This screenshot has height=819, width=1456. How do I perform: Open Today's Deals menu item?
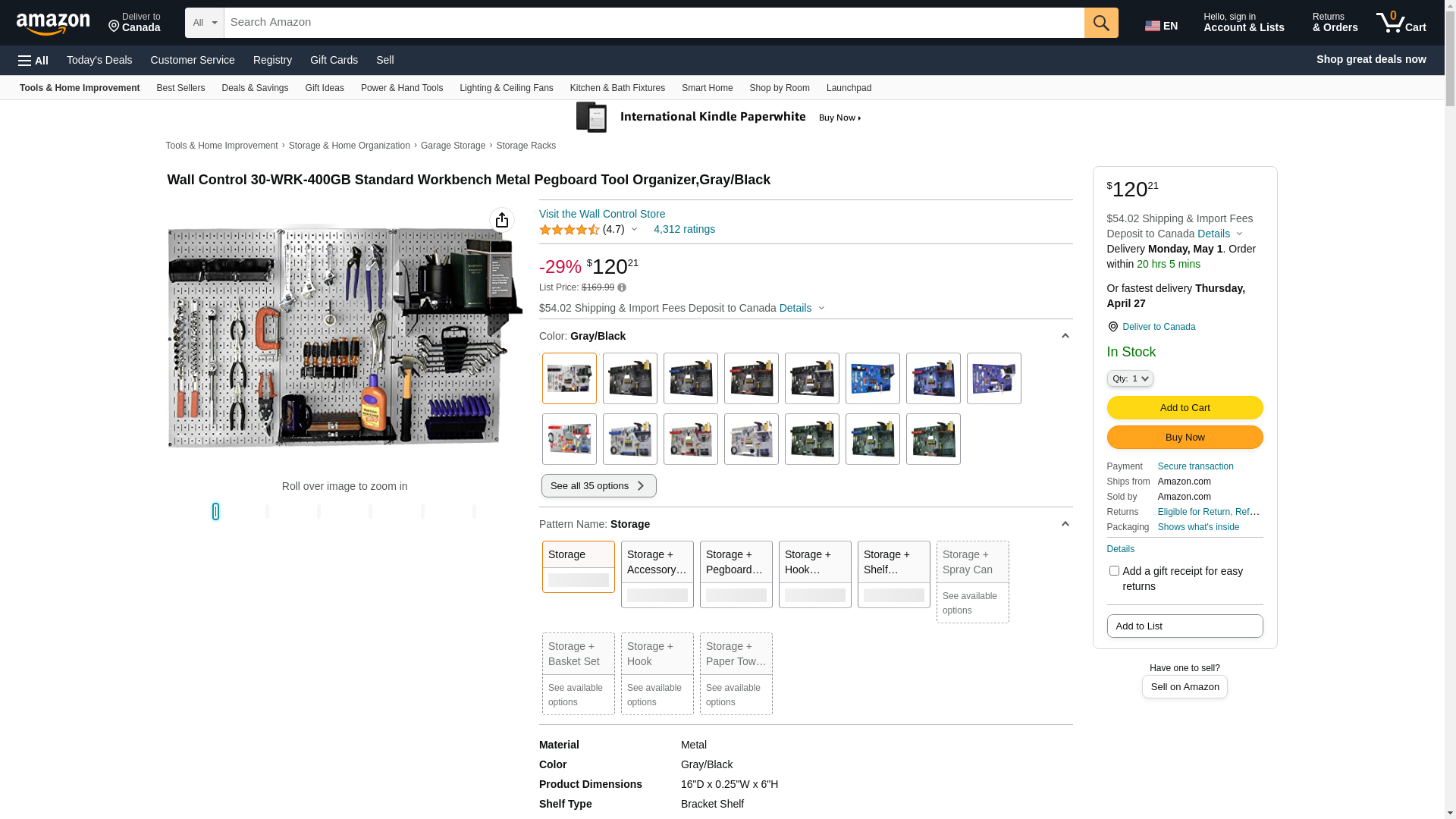[x=99, y=60]
